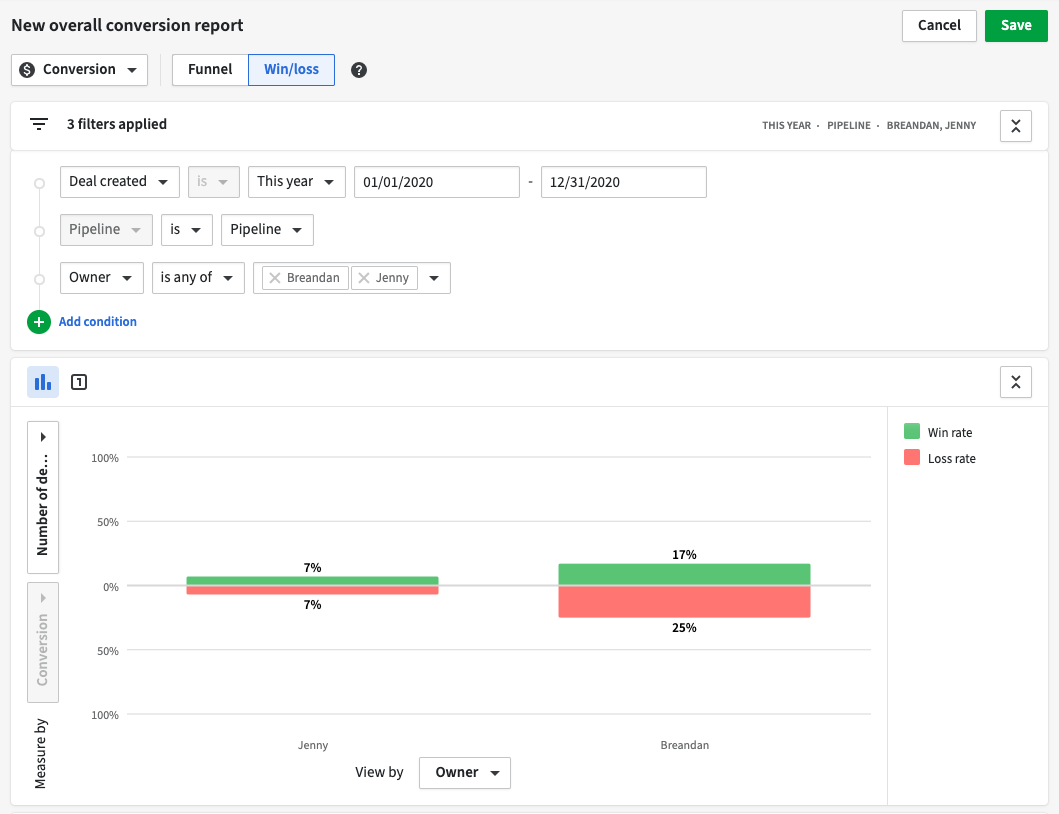Click the Loss rate legend text
The image size is (1059, 814).
(x=952, y=459)
